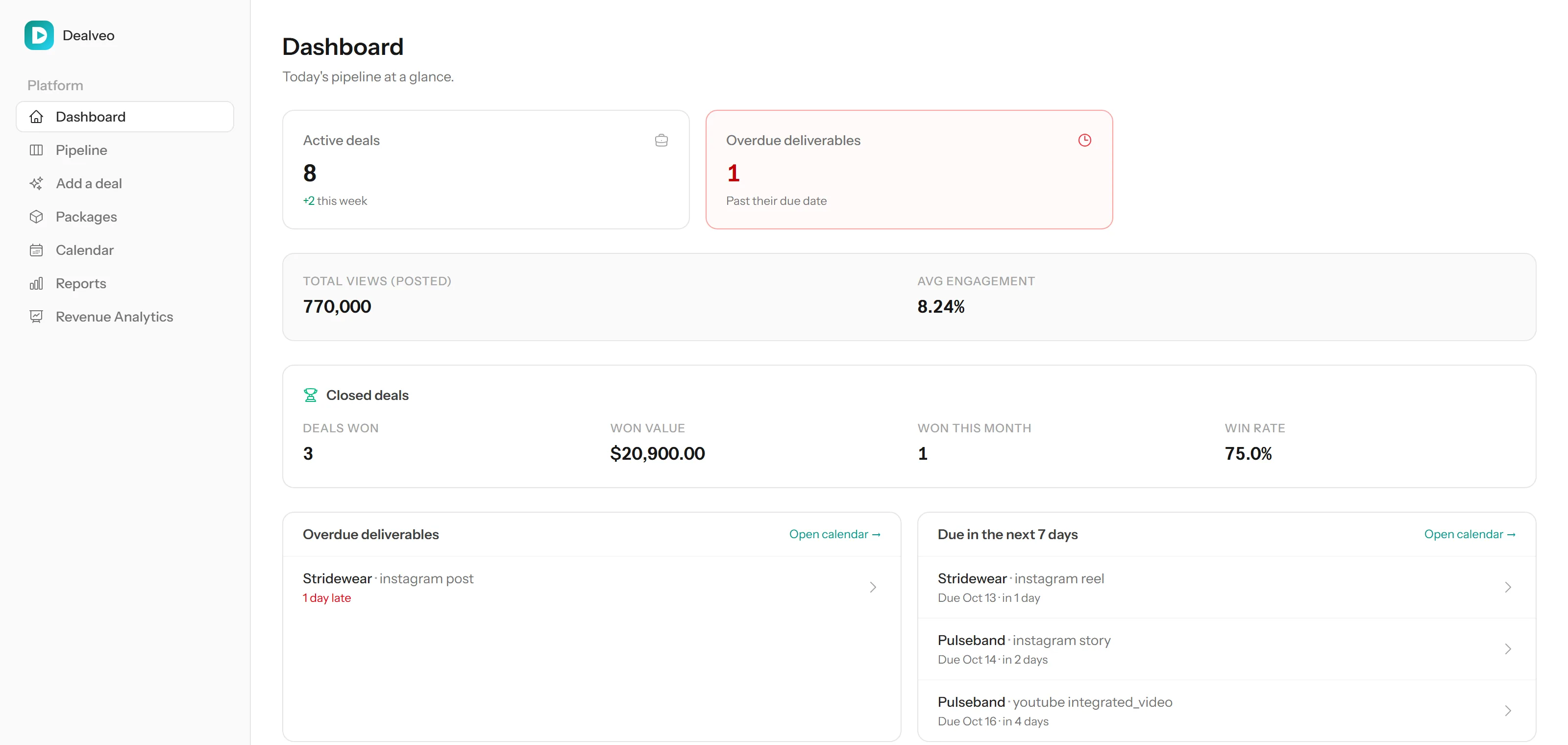This screenshot has height=745, width=1568.
Task: Click 'Due Oct 16 · in 4 days' text
Action: coord(993,721)
